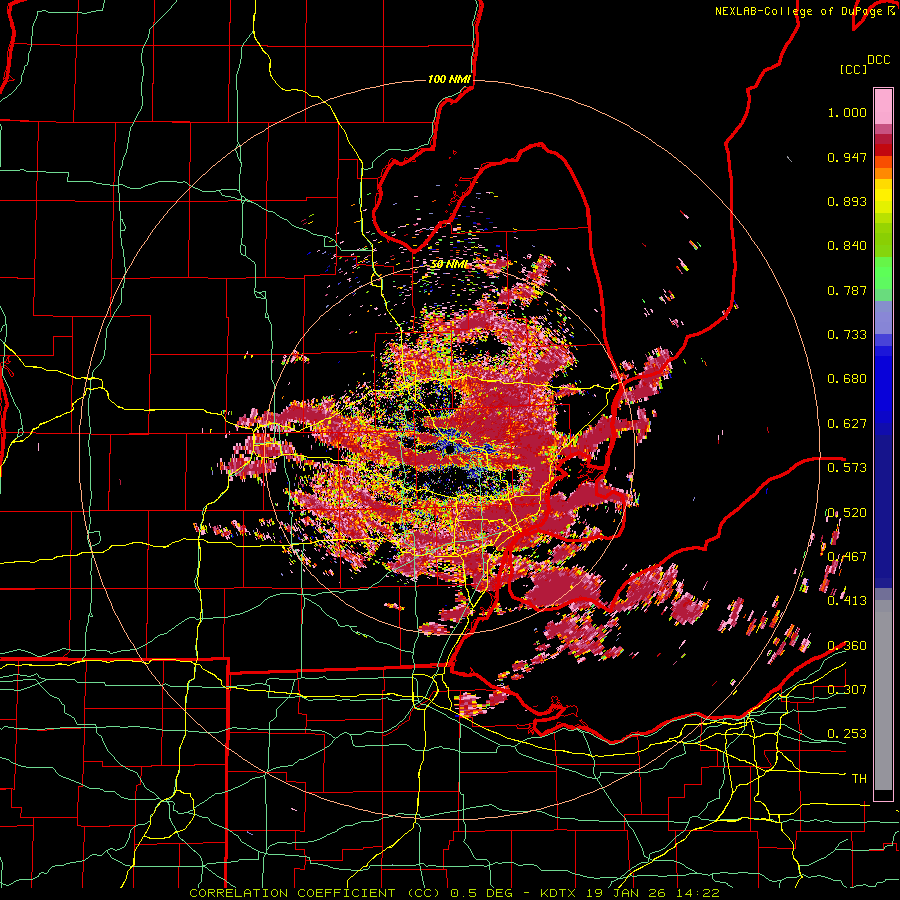Click the TH threshold label on the legend
Viewport: 900px width, 900px height.
(859, 779)
